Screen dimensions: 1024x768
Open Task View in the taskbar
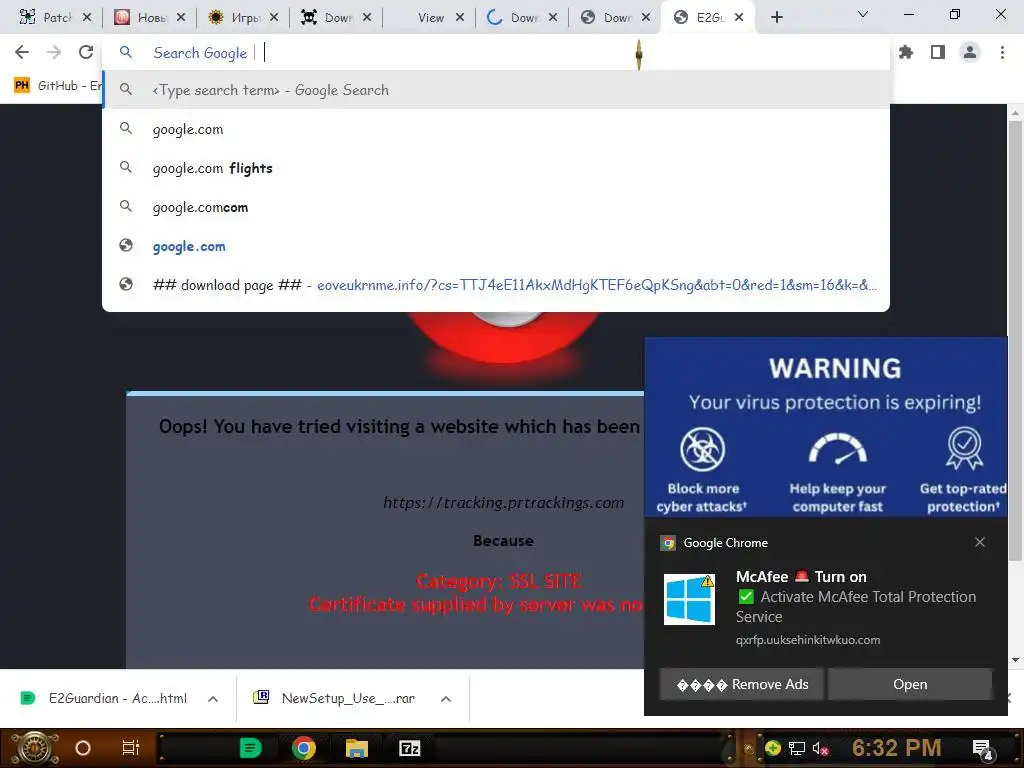131,748
